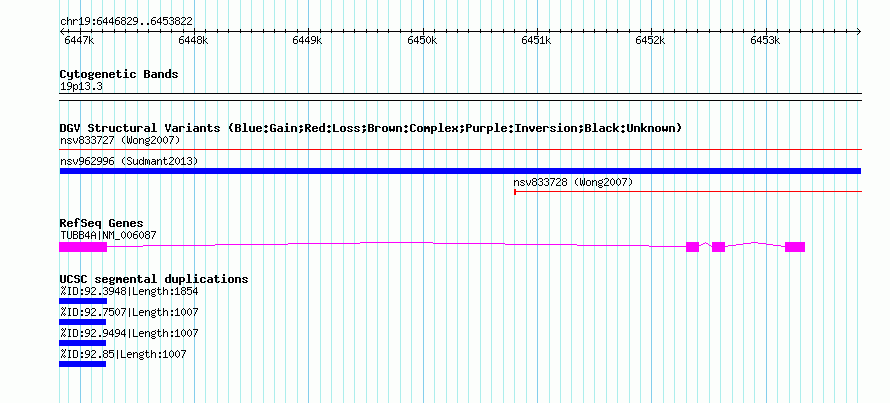Click the rightmost TUBB4A exon block near 6453.2k

click(x=795, y=247)
